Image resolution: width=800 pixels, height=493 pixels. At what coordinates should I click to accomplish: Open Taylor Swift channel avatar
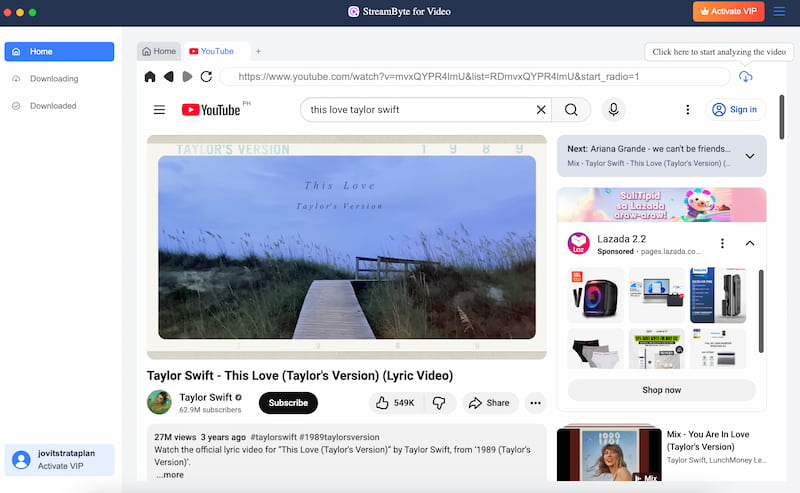(159, 402)
